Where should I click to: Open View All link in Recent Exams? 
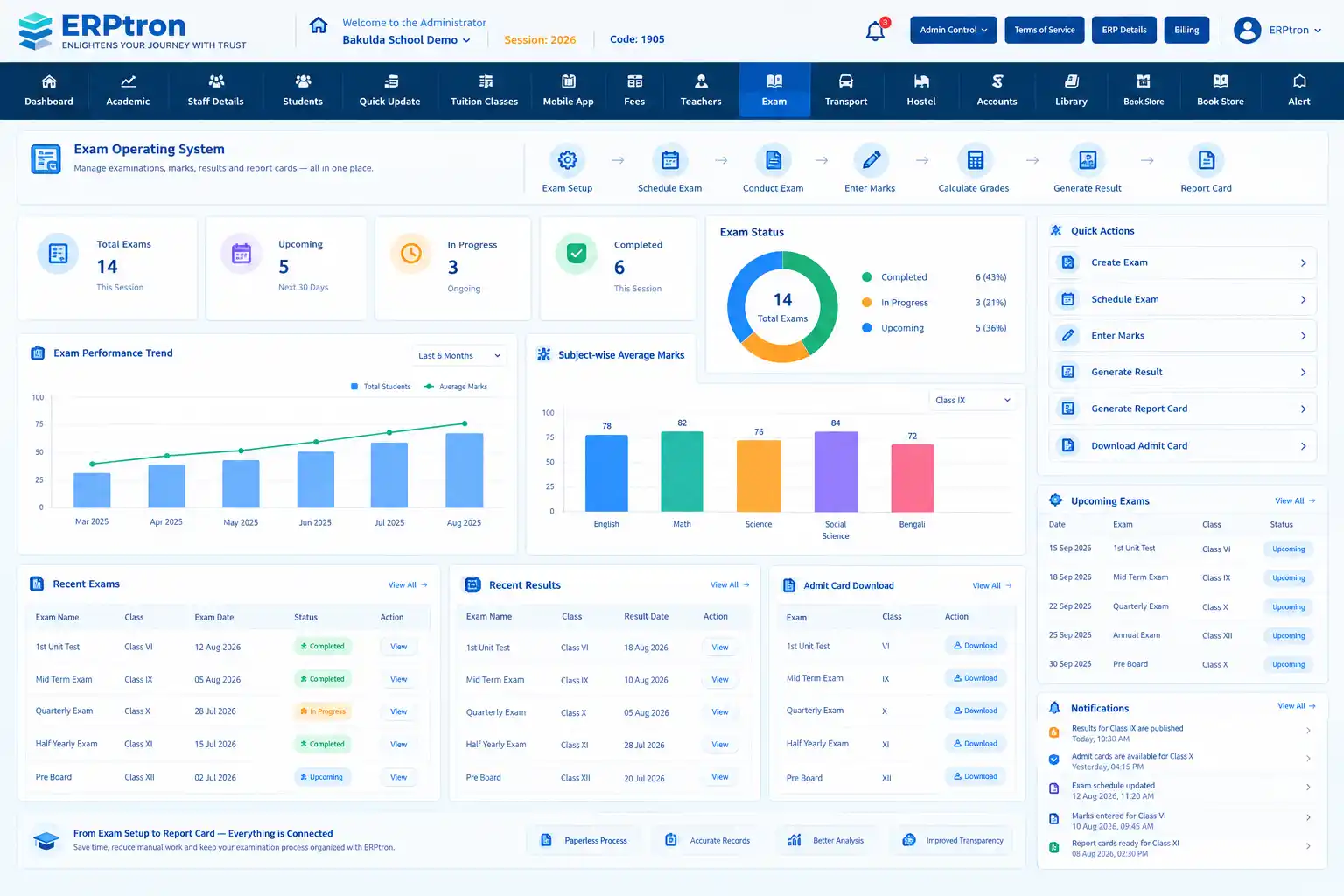(408, 585)
